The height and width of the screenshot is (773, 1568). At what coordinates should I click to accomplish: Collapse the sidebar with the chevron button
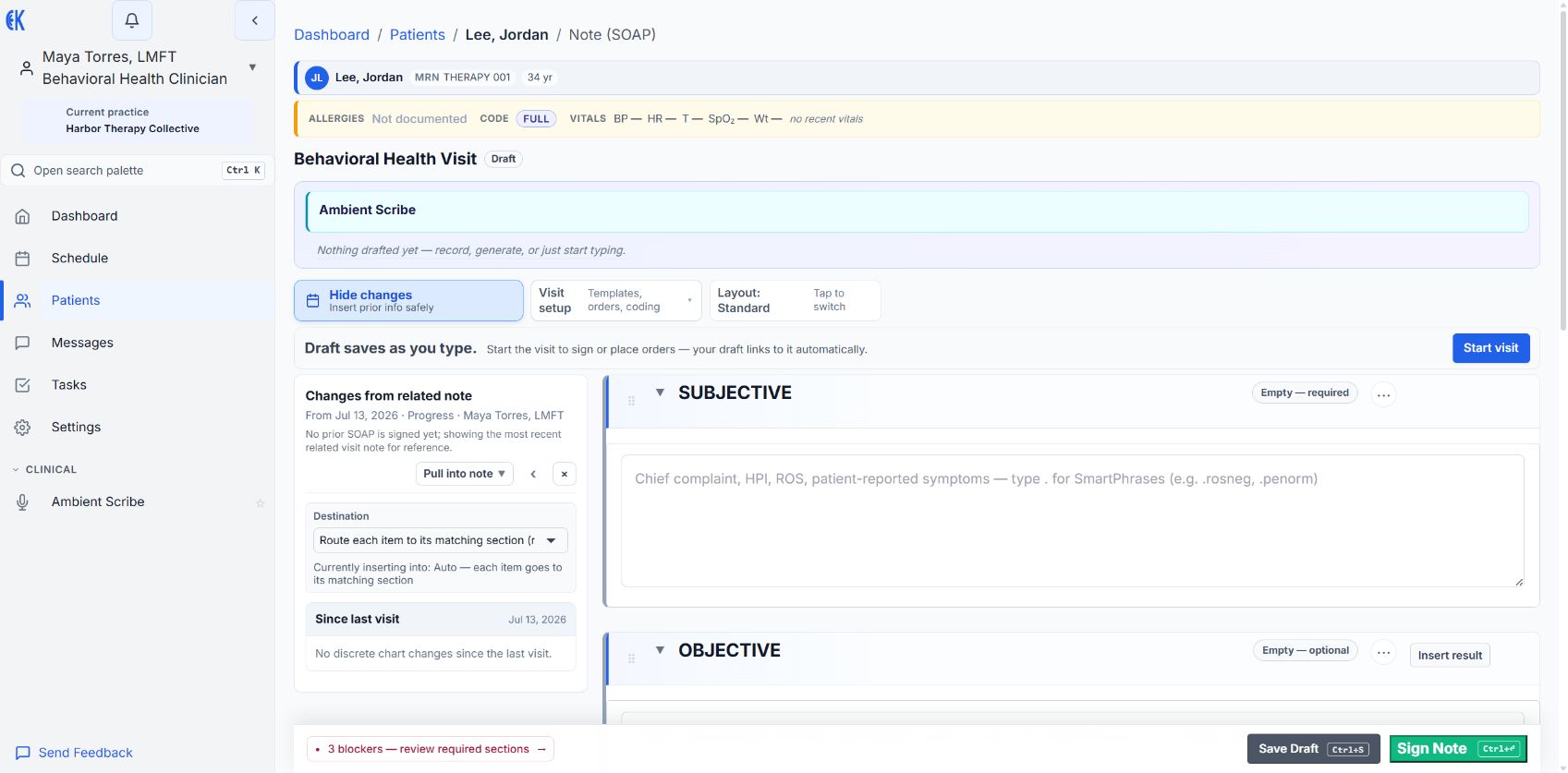(x=255, y=20)
